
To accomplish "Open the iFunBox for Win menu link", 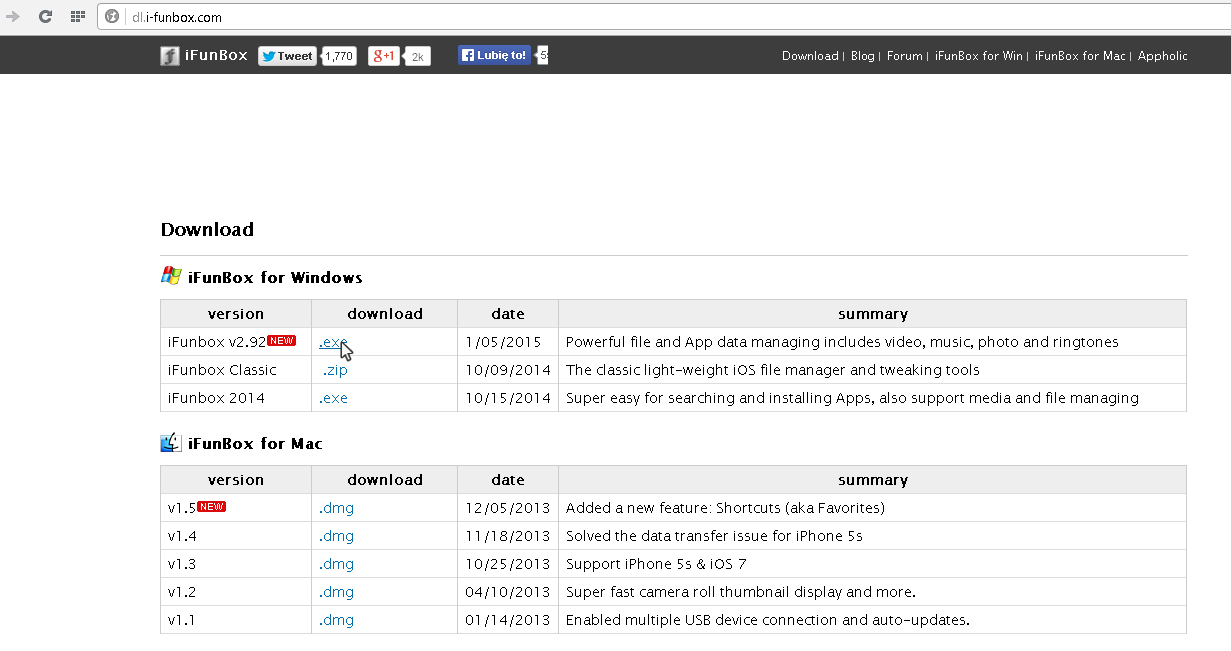I will pyautogui.click(x=979, y=56).
